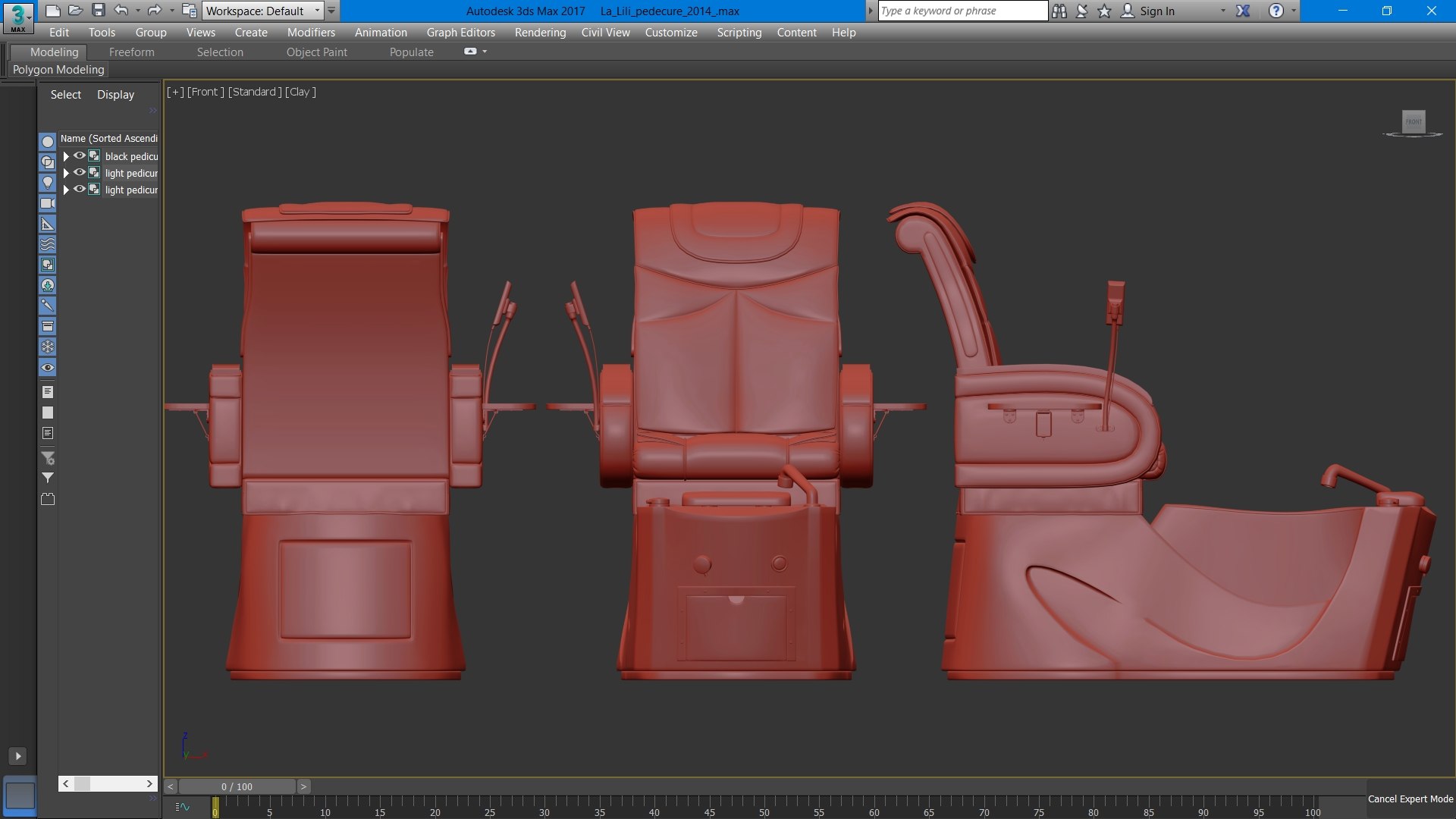
Task: Click the 0 / 100 time slider
Action: point(237,786)
